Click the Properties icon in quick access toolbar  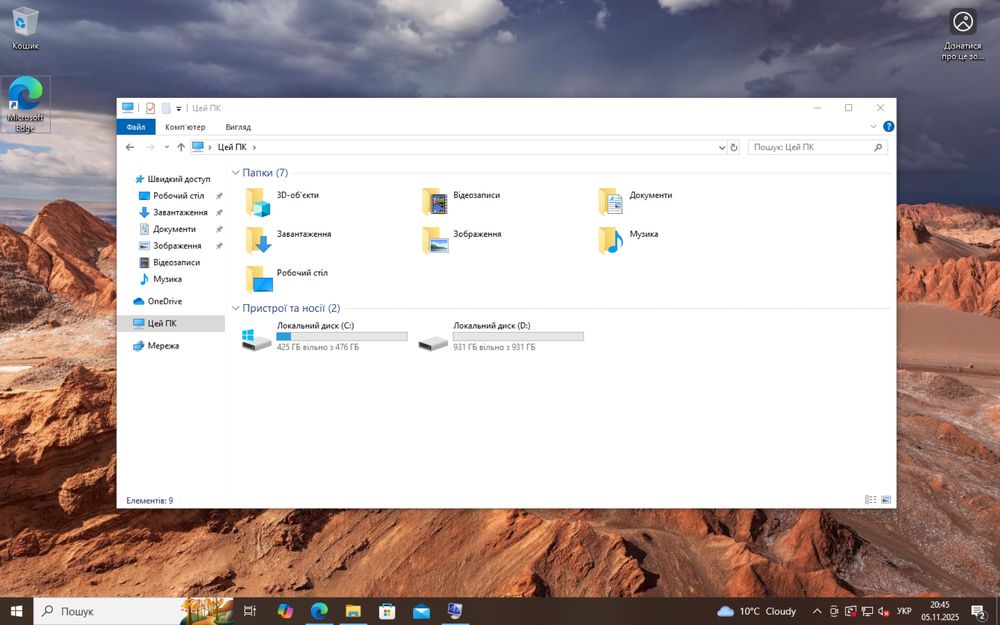(x=151, y=108)
